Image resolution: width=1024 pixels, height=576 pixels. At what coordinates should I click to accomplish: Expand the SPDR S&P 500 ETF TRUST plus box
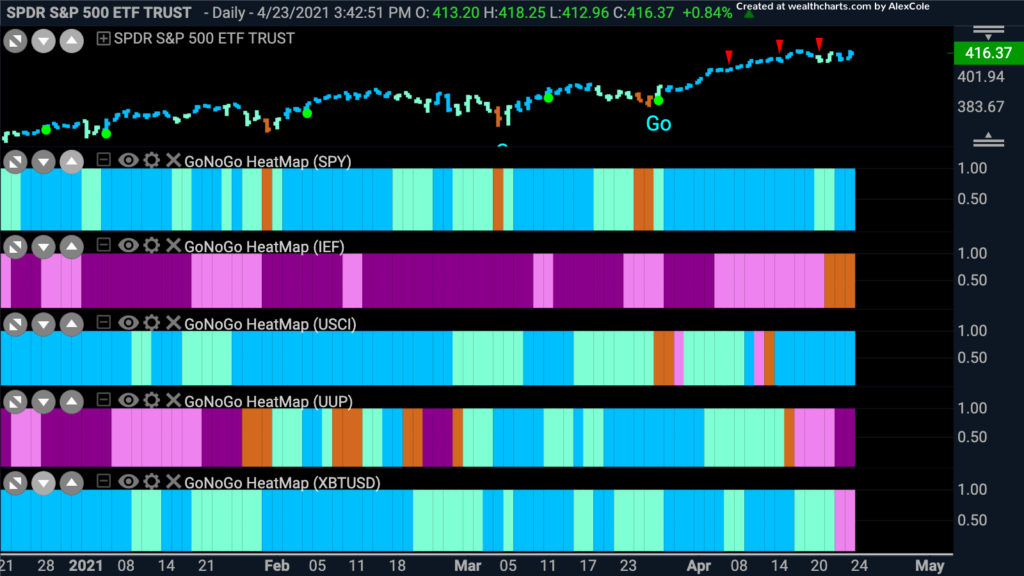point(103,39)
